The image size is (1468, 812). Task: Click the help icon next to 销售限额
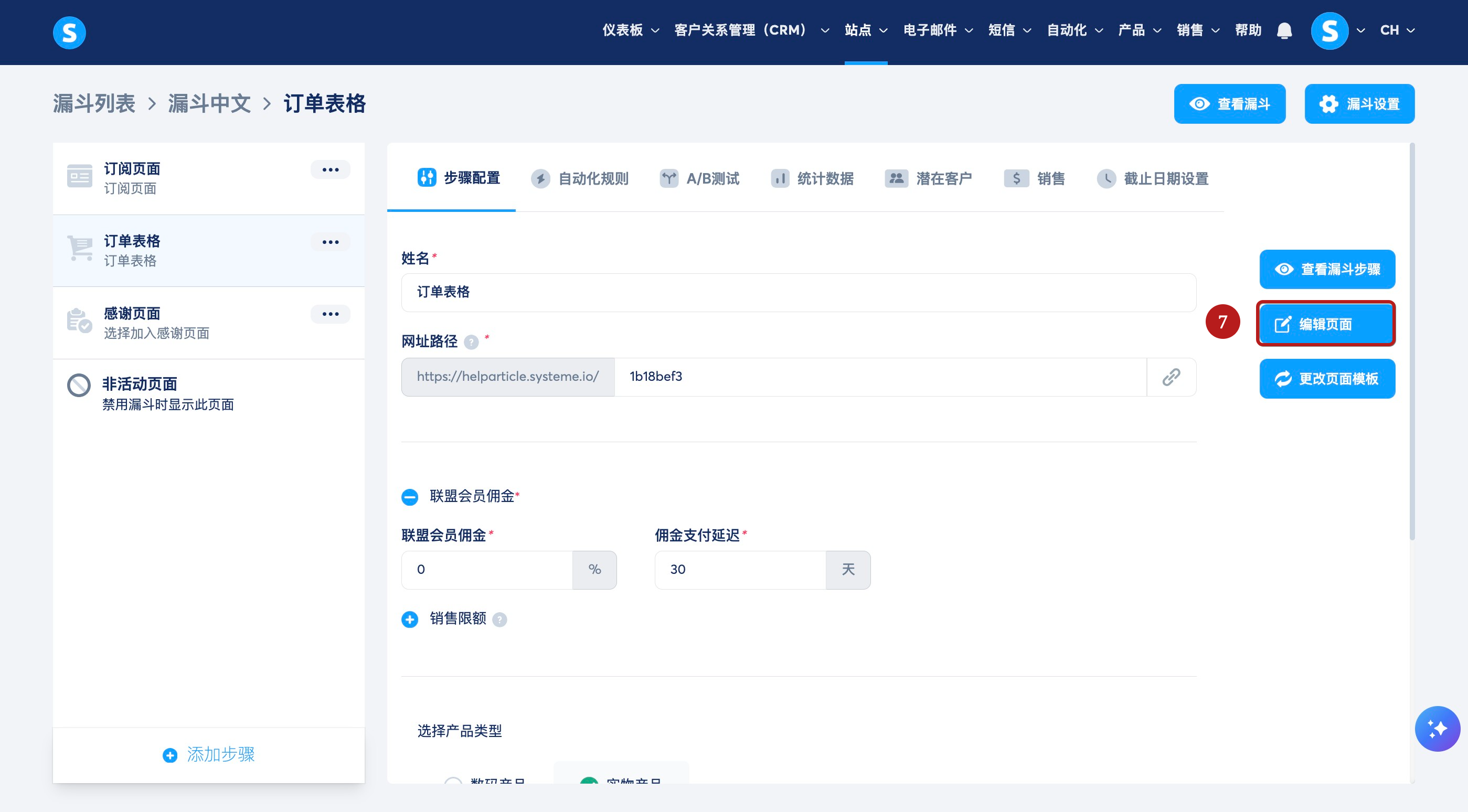499,619
